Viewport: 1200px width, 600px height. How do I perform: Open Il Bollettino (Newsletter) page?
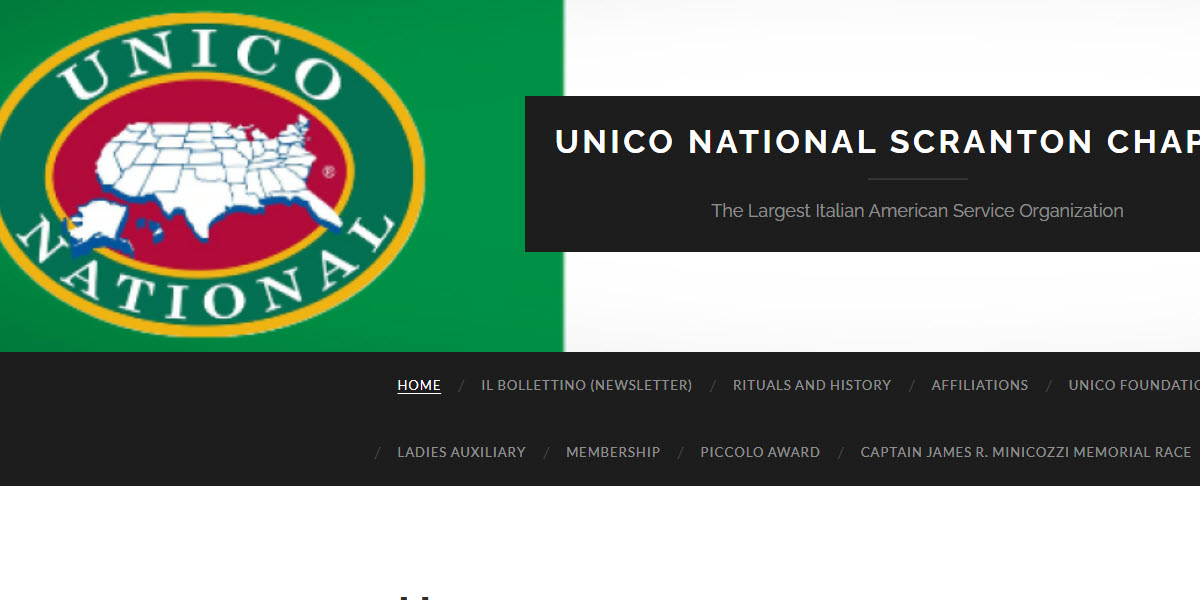point(586,385)
